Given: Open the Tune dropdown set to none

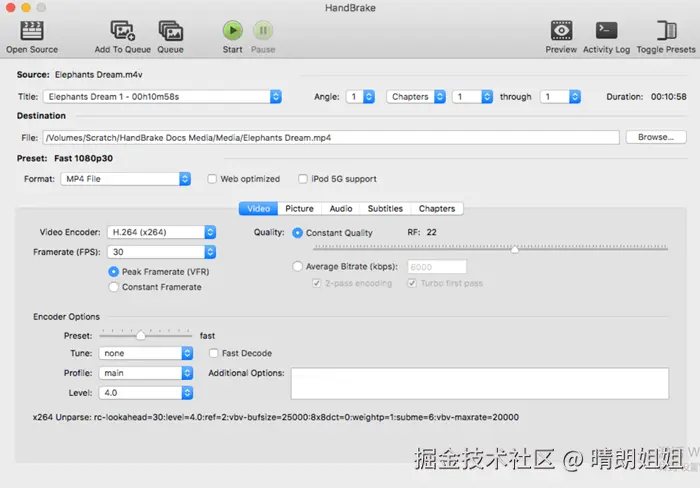Looking at the screenshot, I should point(146,353).
